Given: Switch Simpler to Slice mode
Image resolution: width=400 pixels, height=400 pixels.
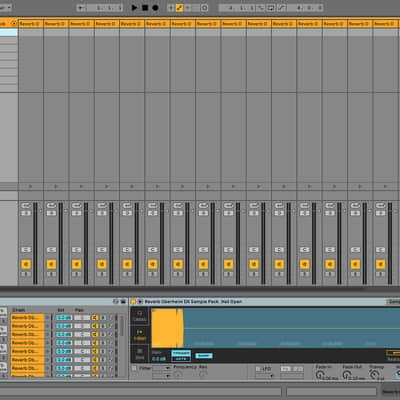Looking at the screenshot, I should pos(140,354).
